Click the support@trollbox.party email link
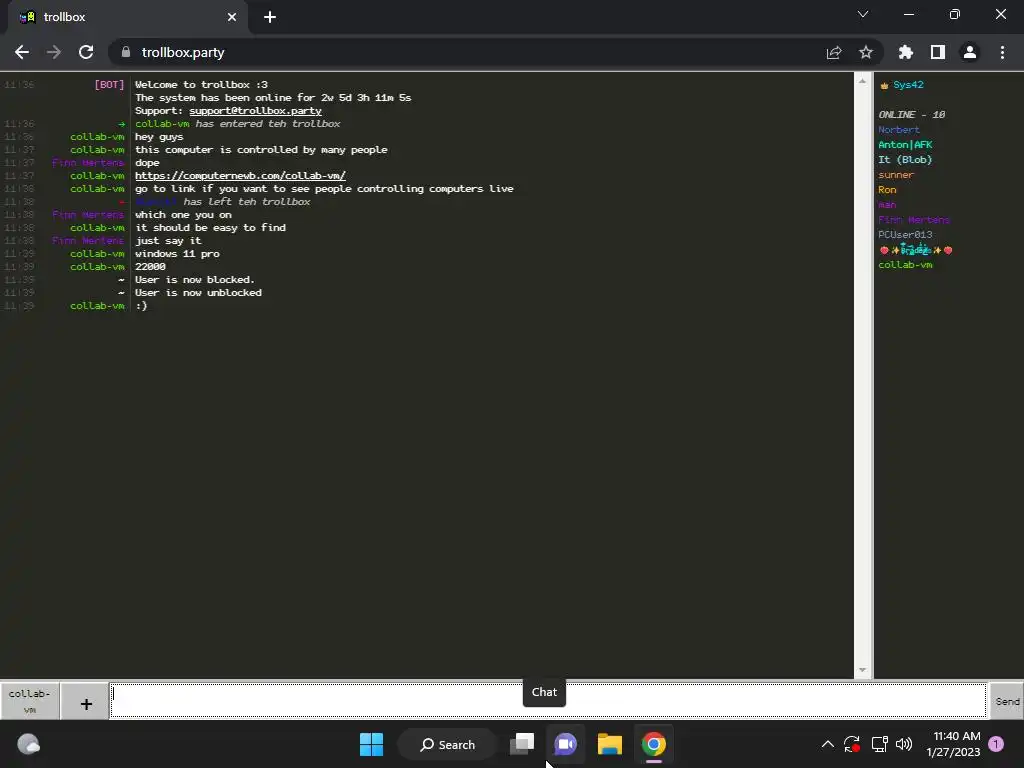The height and width of the screenshot is (768, 1024). 255,110
